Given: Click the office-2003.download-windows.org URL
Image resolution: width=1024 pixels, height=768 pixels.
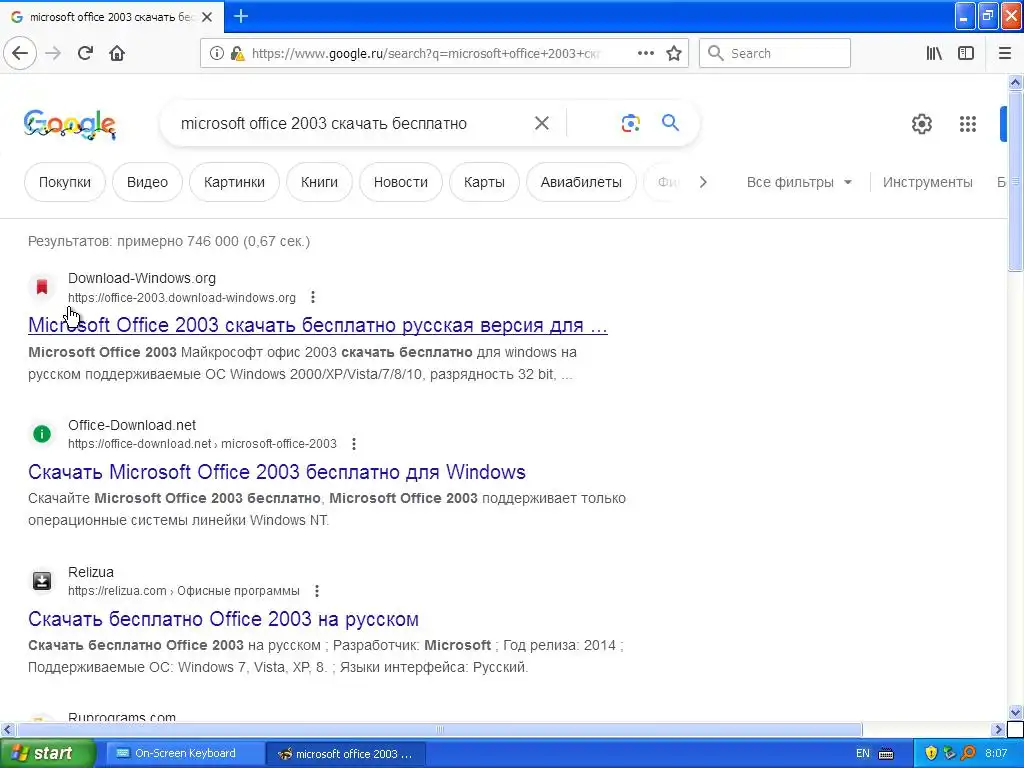Looking at the screenshot, I should [x=182, y=298].
